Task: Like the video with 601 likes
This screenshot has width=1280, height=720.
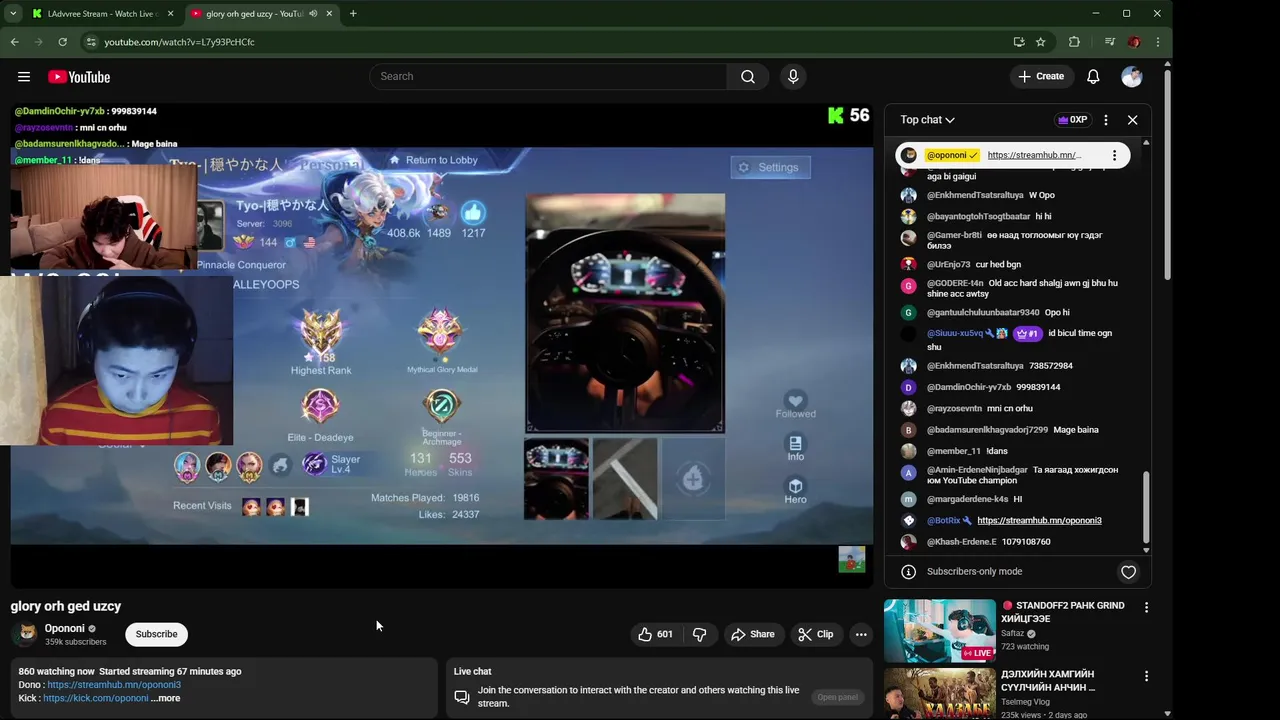Action: pos(655,634)
